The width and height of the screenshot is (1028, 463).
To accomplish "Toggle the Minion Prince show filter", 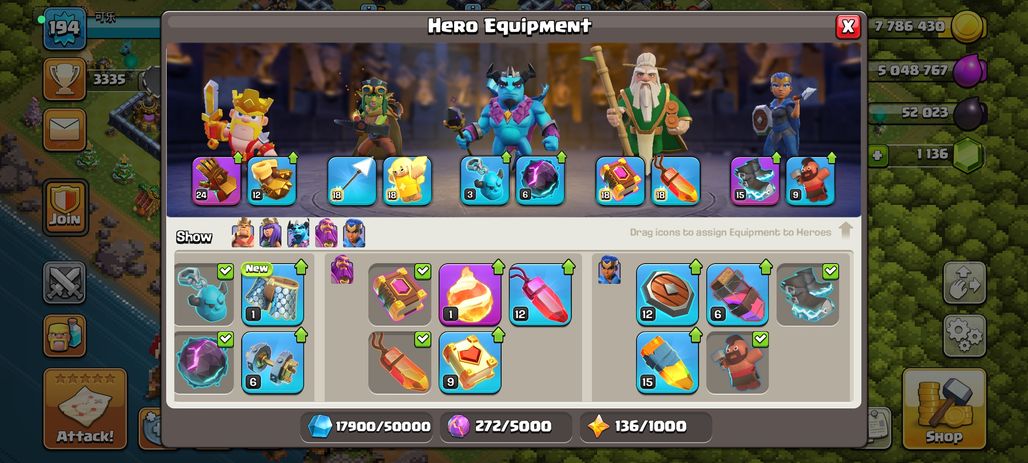I will [298, 233].
